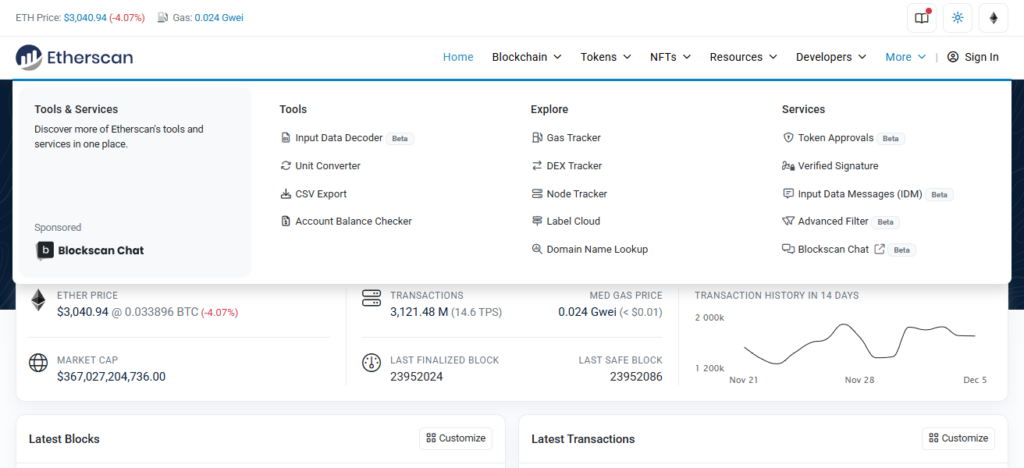Viewport: 1024px width, 468px height.
Task: Click the ETH price $3,040.94 in top bar
Action: pos(85,18)
